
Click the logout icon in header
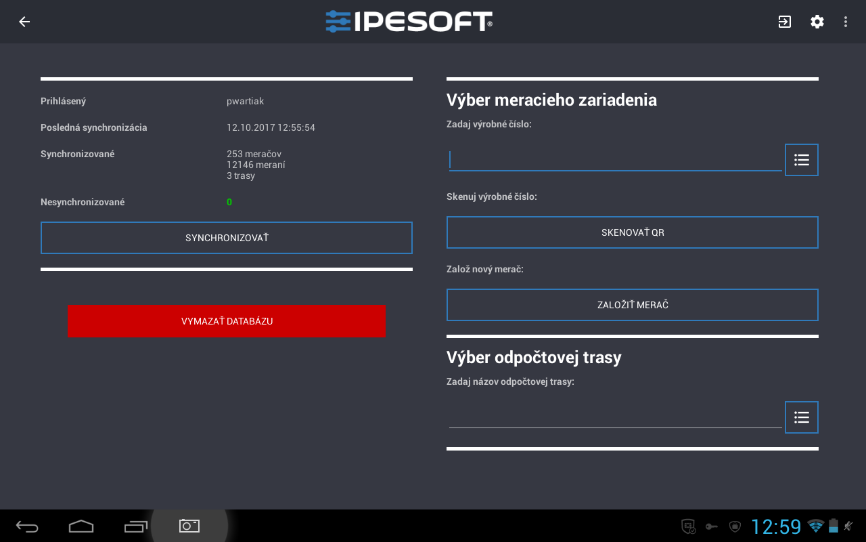point(784,22)
